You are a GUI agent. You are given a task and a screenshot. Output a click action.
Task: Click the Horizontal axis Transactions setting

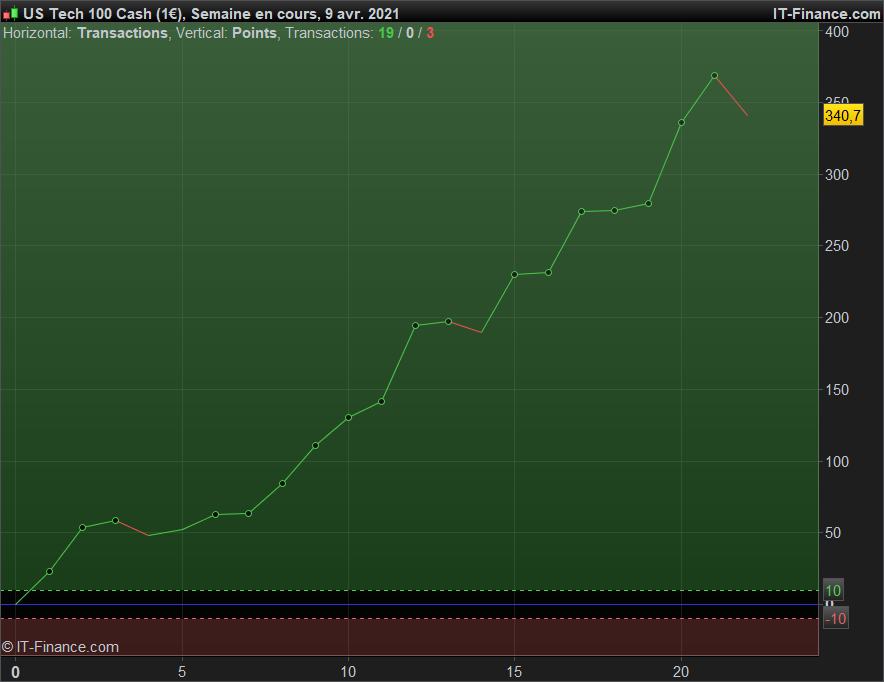pos(122,33)
